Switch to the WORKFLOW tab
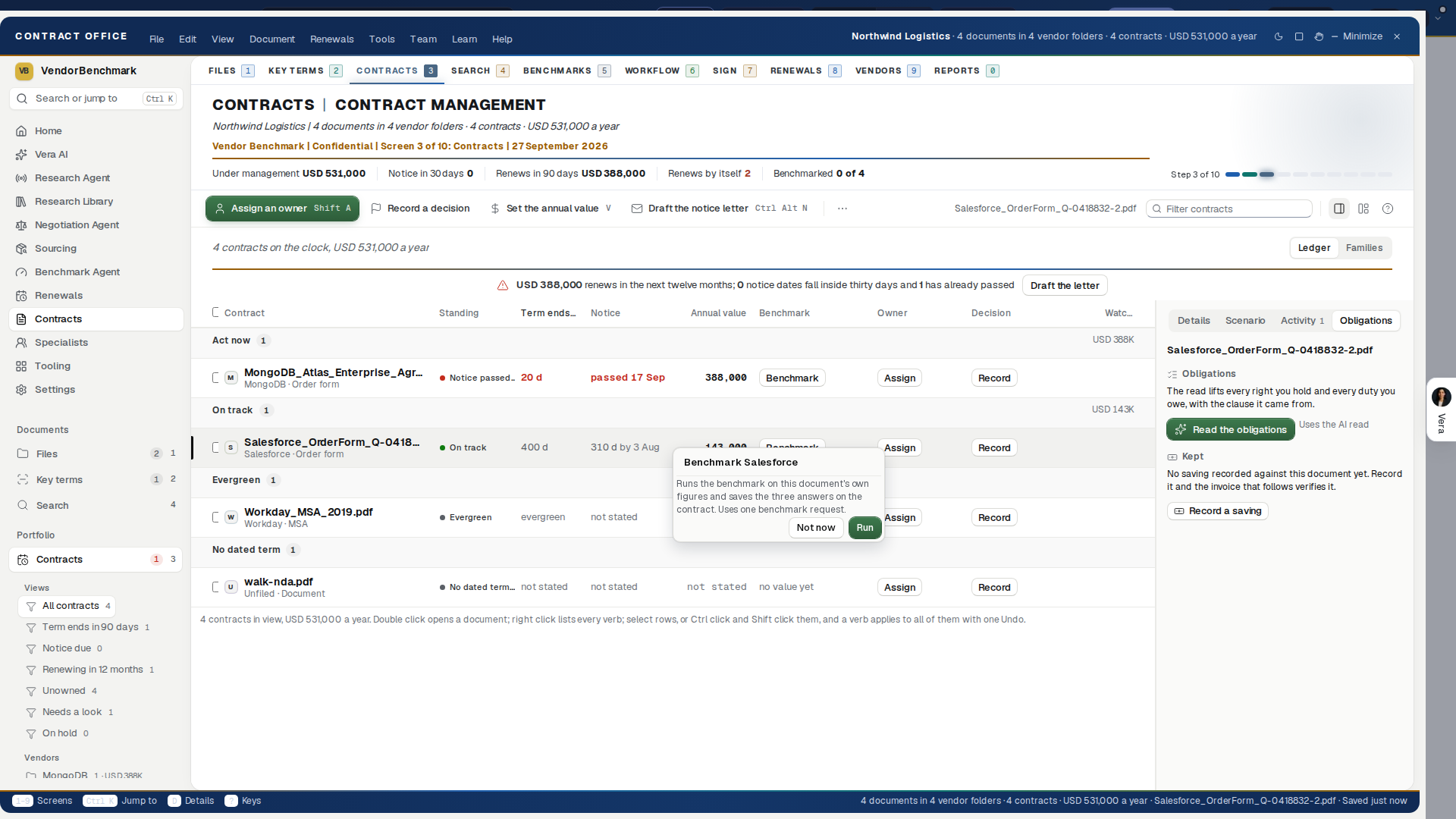The width and height of the screenshot is (1456, 819). click(661, 71)
